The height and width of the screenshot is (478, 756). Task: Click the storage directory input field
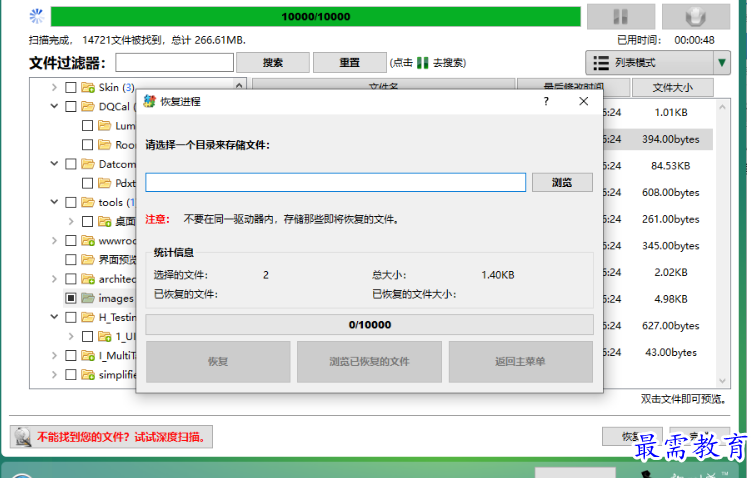pos(336,183)
